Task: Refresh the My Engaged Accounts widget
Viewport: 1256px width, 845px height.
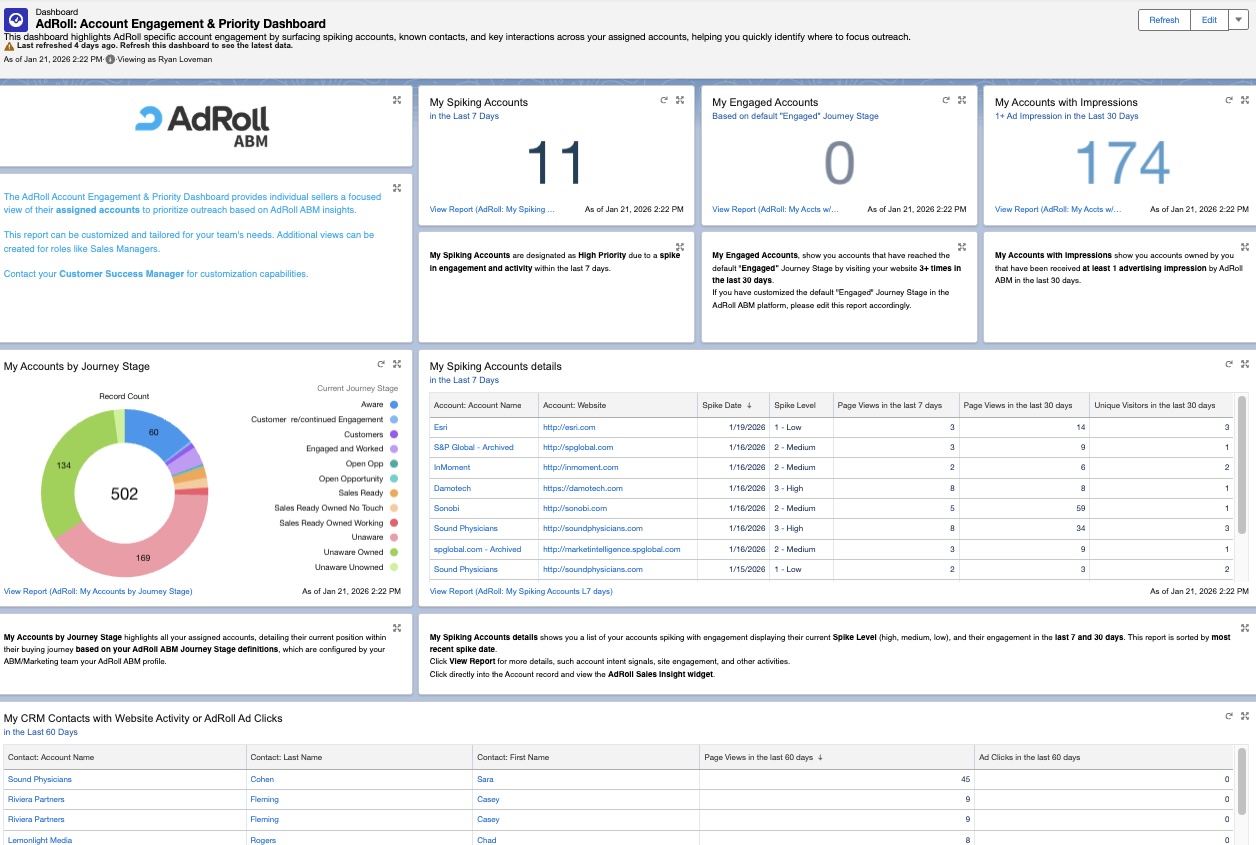Action: 946,100
